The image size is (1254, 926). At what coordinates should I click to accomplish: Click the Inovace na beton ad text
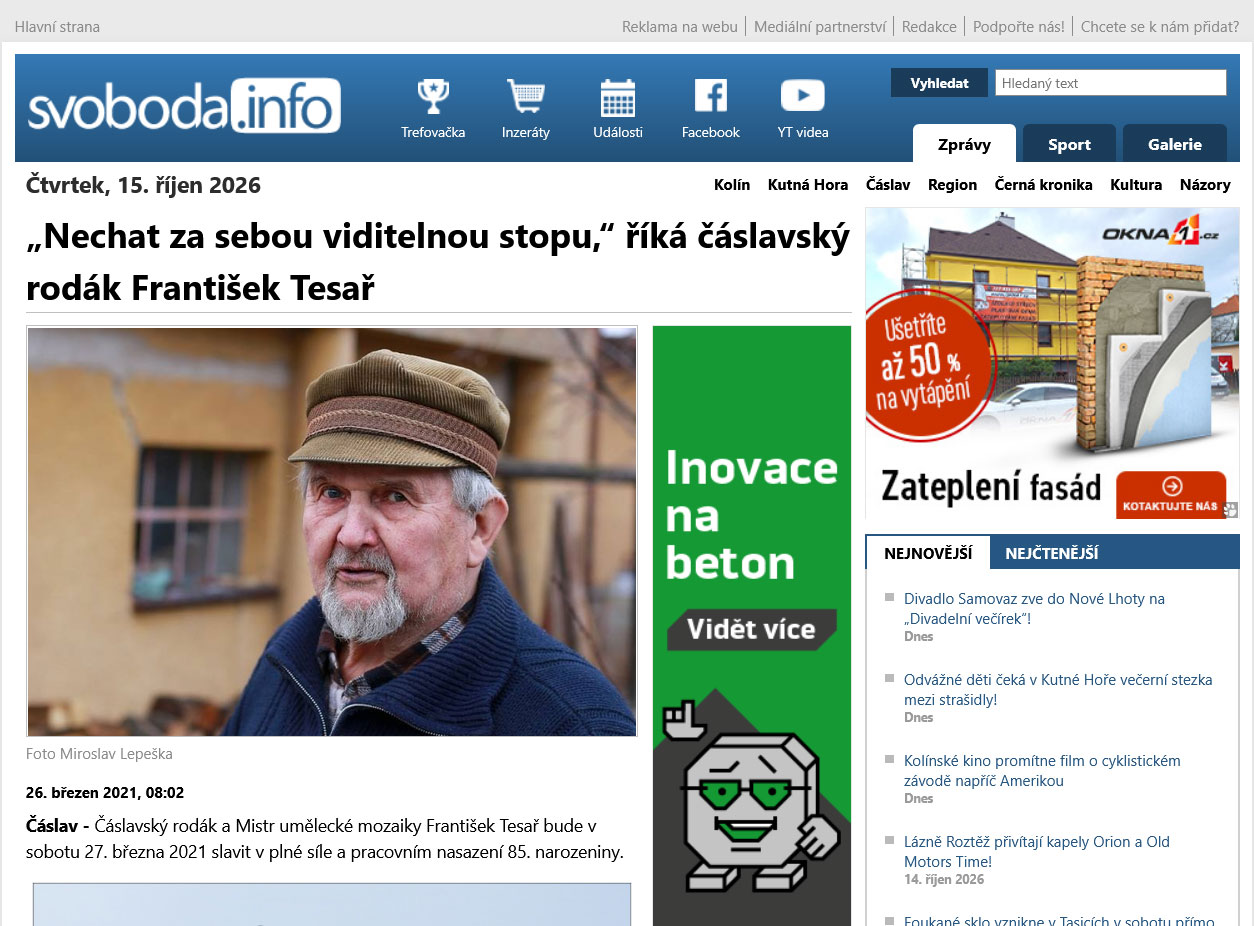(x=751, y=515)
